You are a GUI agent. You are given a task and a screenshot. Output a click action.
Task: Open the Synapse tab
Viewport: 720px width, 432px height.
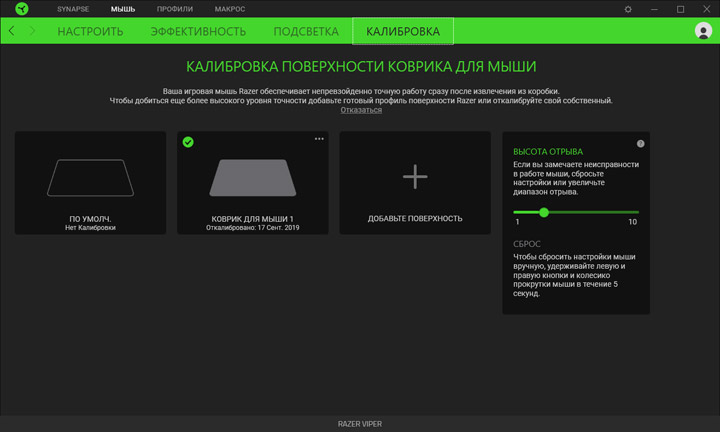point(73,9)
